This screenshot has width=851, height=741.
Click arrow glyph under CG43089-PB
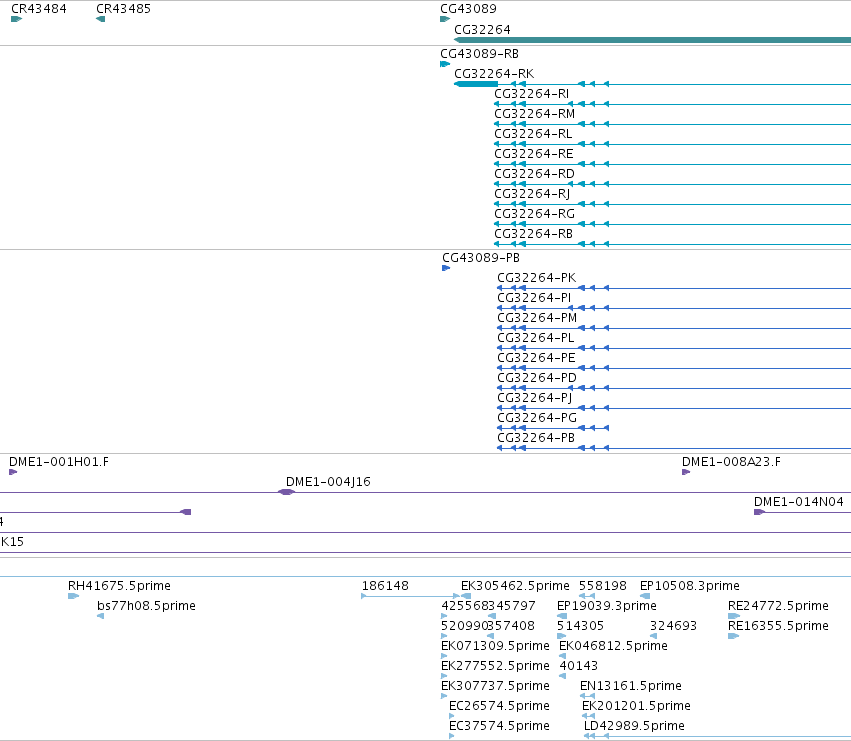pos(446,268)
